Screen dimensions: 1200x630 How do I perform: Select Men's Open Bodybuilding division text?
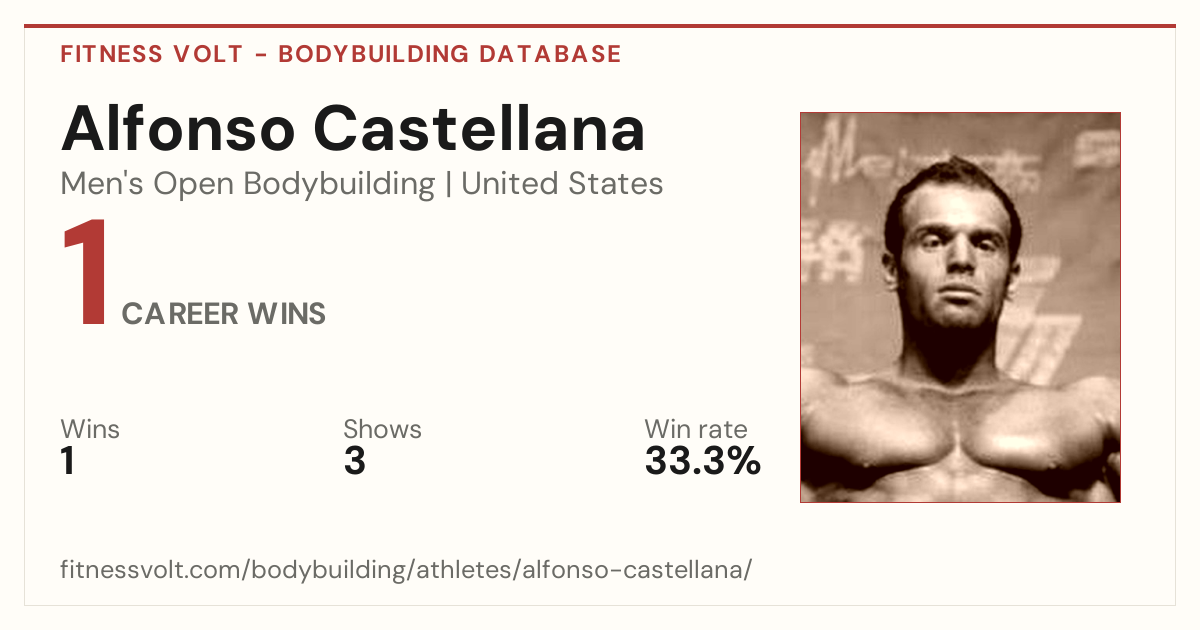tap(248, 184)
